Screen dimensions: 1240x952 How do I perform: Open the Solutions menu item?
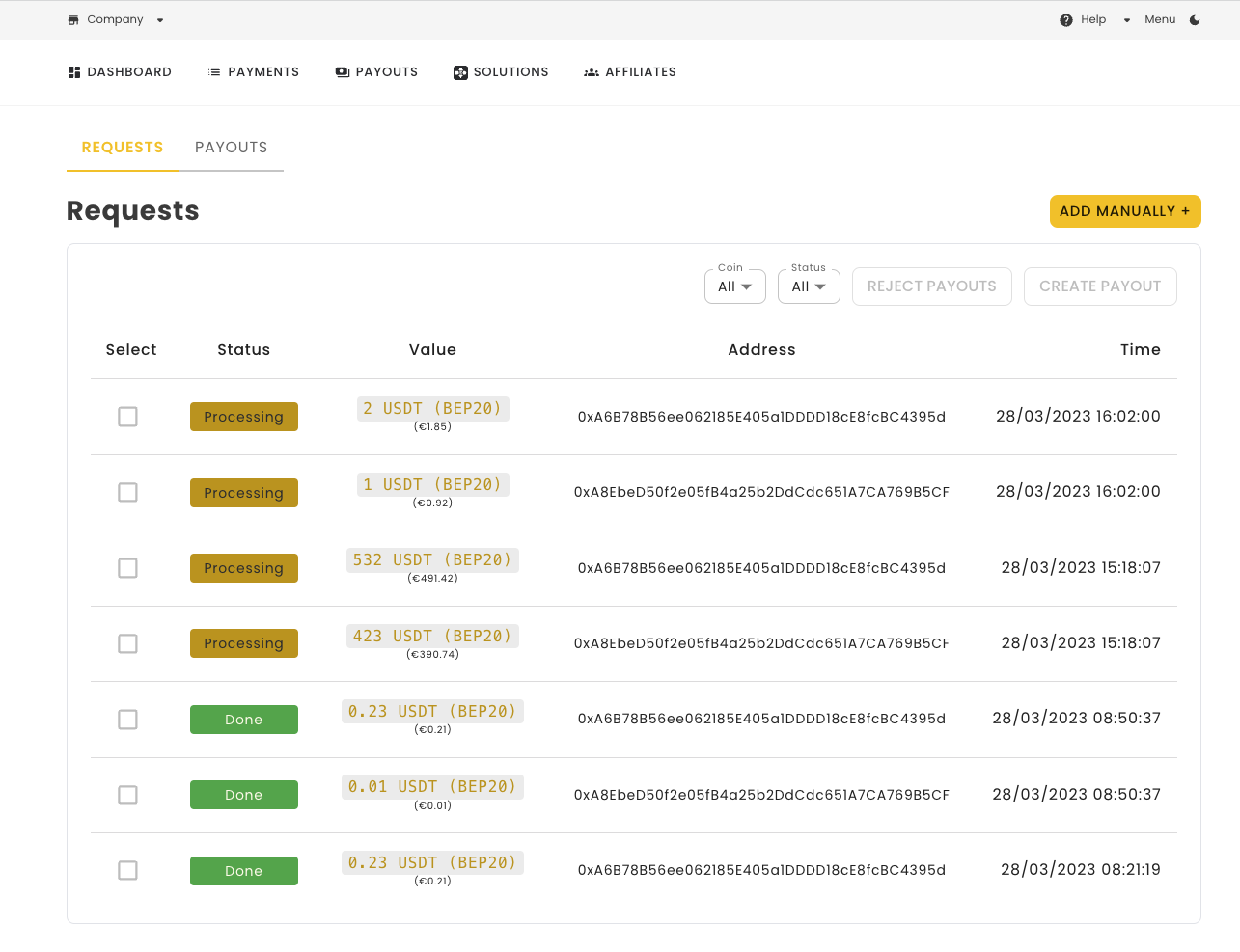[x=501, y=72]
